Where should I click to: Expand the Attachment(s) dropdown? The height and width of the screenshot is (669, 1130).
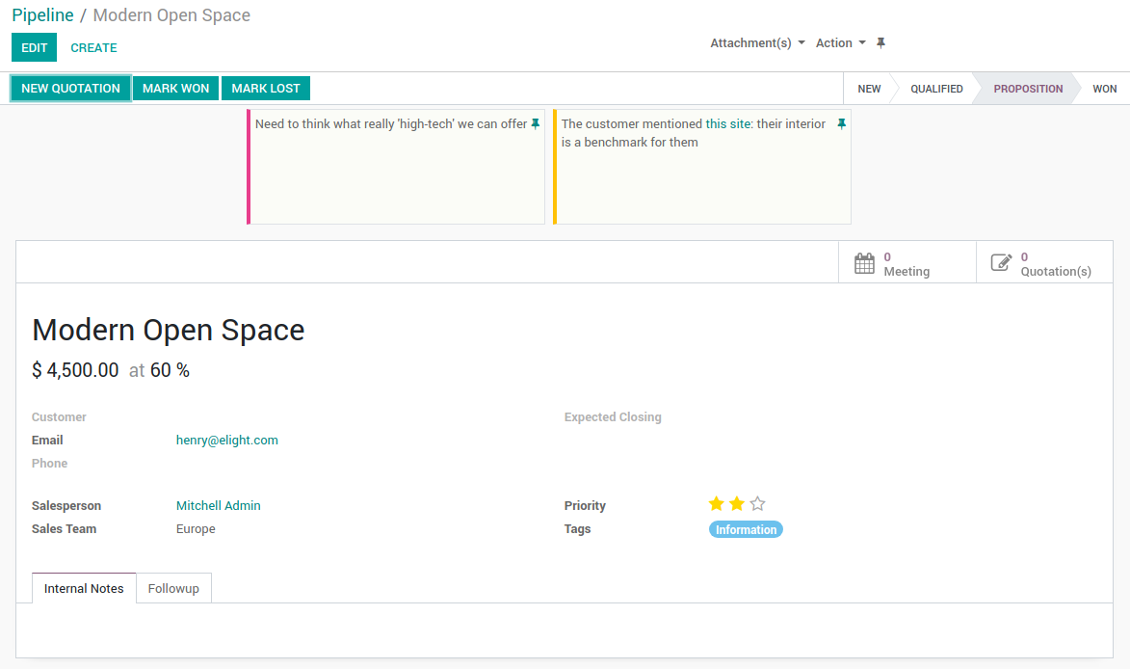tap(757, 43)
